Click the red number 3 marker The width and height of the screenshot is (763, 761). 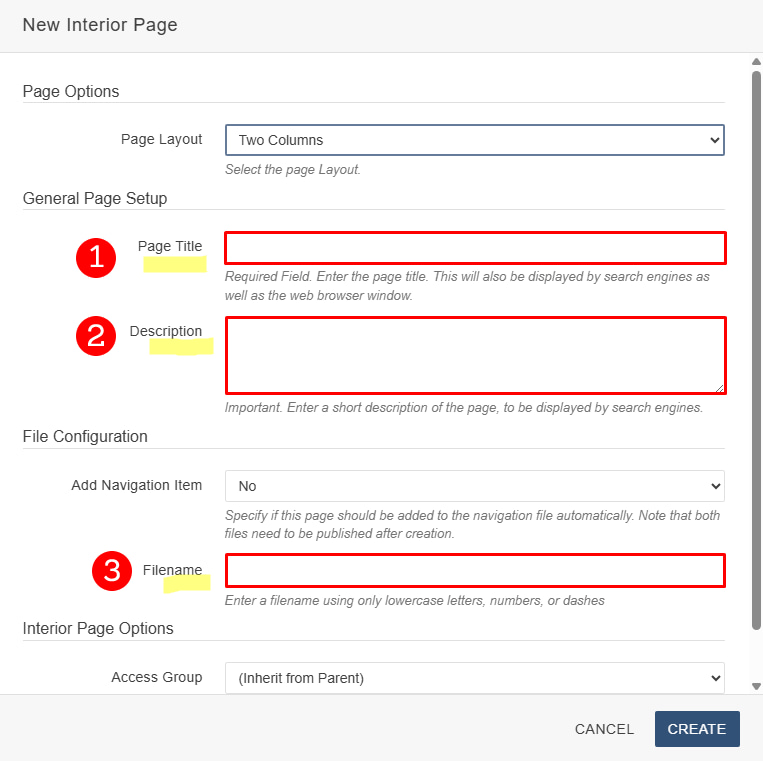[x=112, y=571]
